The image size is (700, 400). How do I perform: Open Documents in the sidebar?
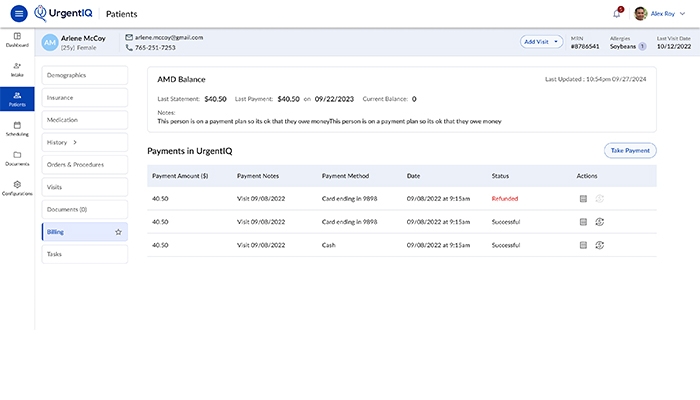pos(17,158)
